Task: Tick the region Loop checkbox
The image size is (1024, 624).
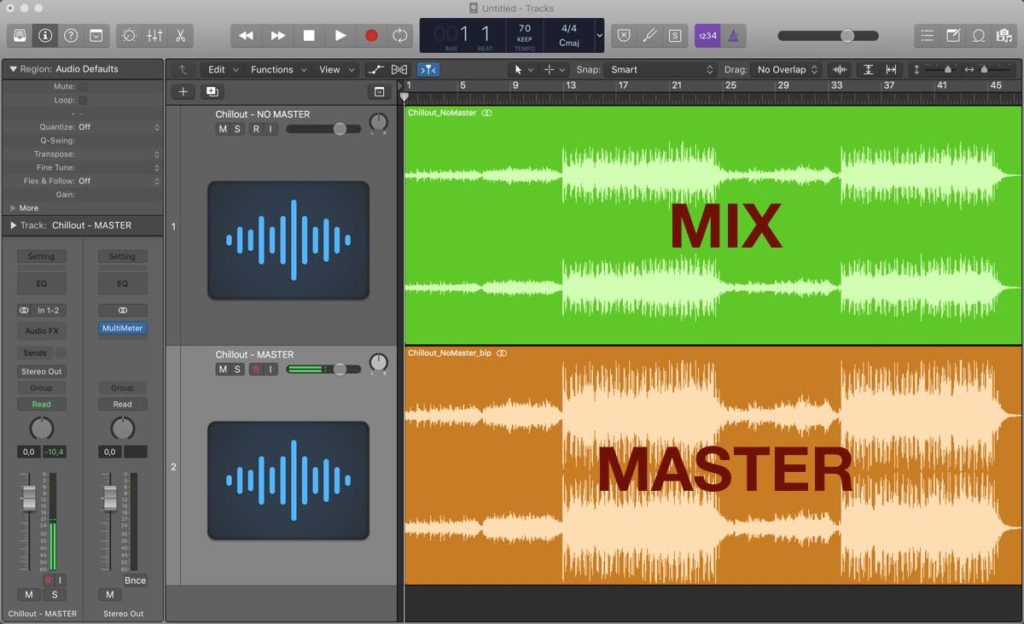Action: click(x=83, y=100)
